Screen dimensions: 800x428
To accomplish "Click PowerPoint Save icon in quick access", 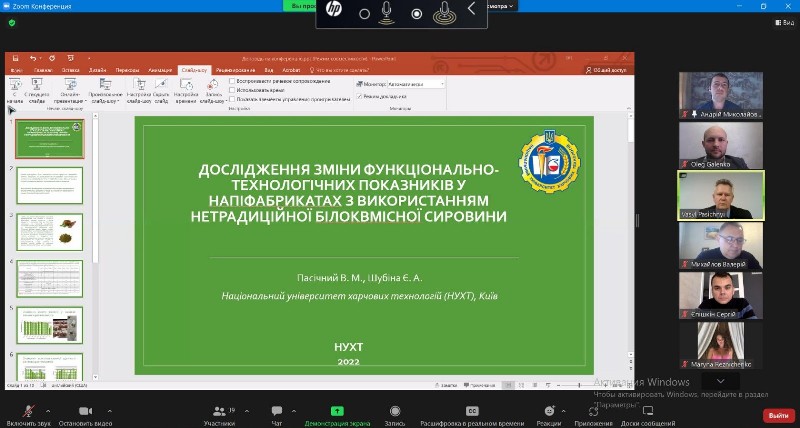I will (15, 58).
